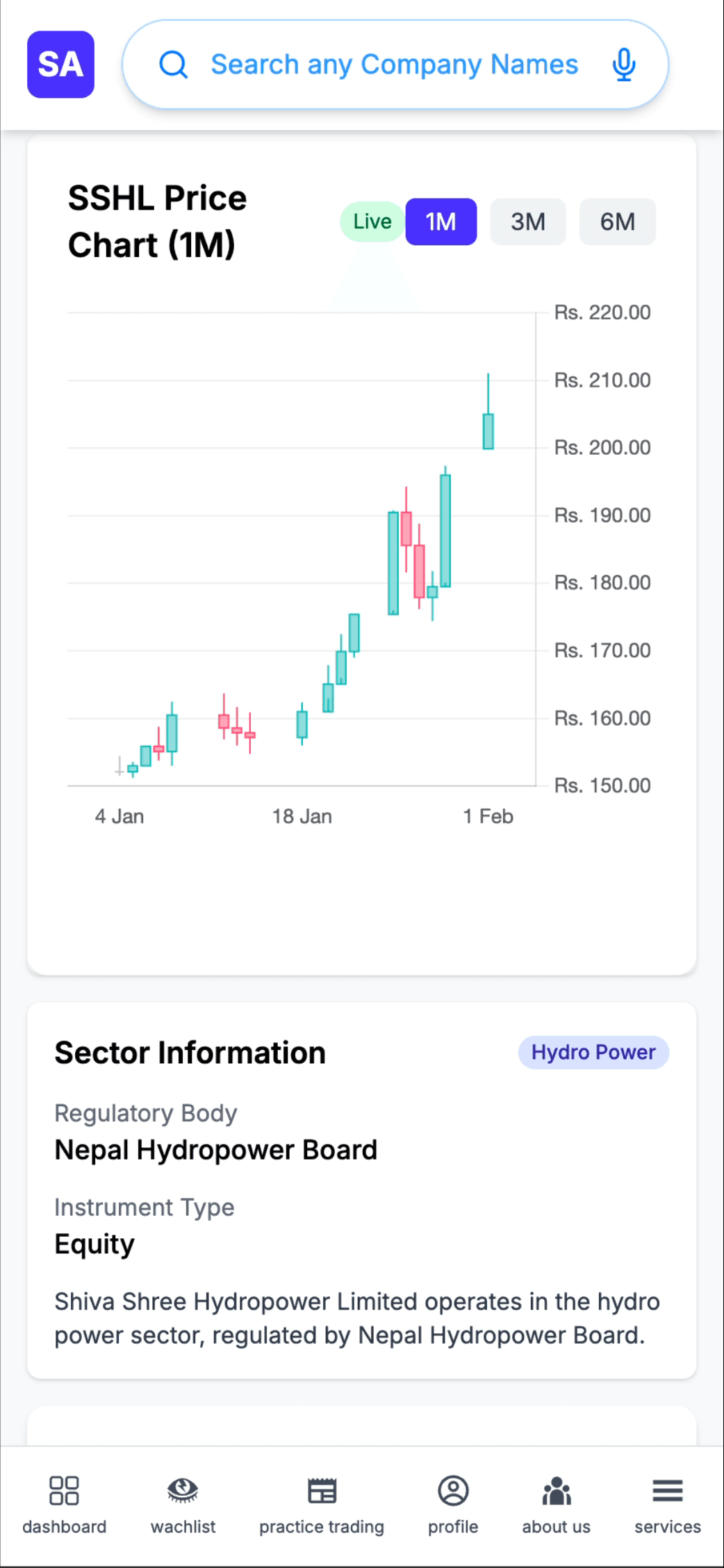Click the 18 Jan date axis label
The height and width of the screenshot is (1568, 724).
[302, 817]
